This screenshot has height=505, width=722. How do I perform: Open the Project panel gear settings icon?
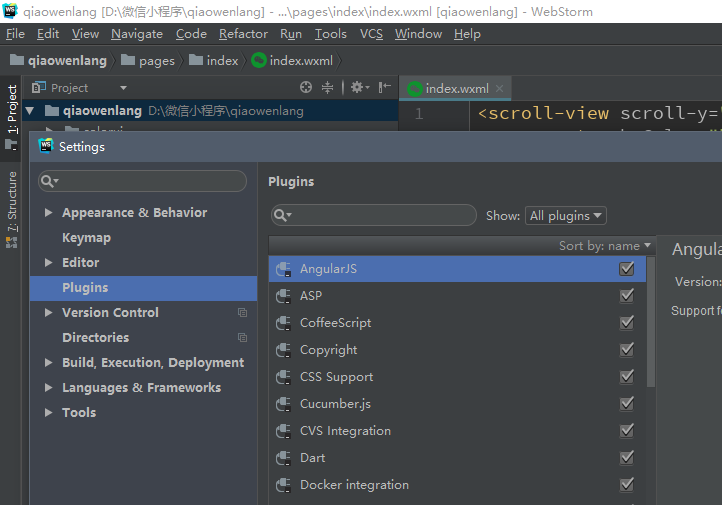(360, 87)
